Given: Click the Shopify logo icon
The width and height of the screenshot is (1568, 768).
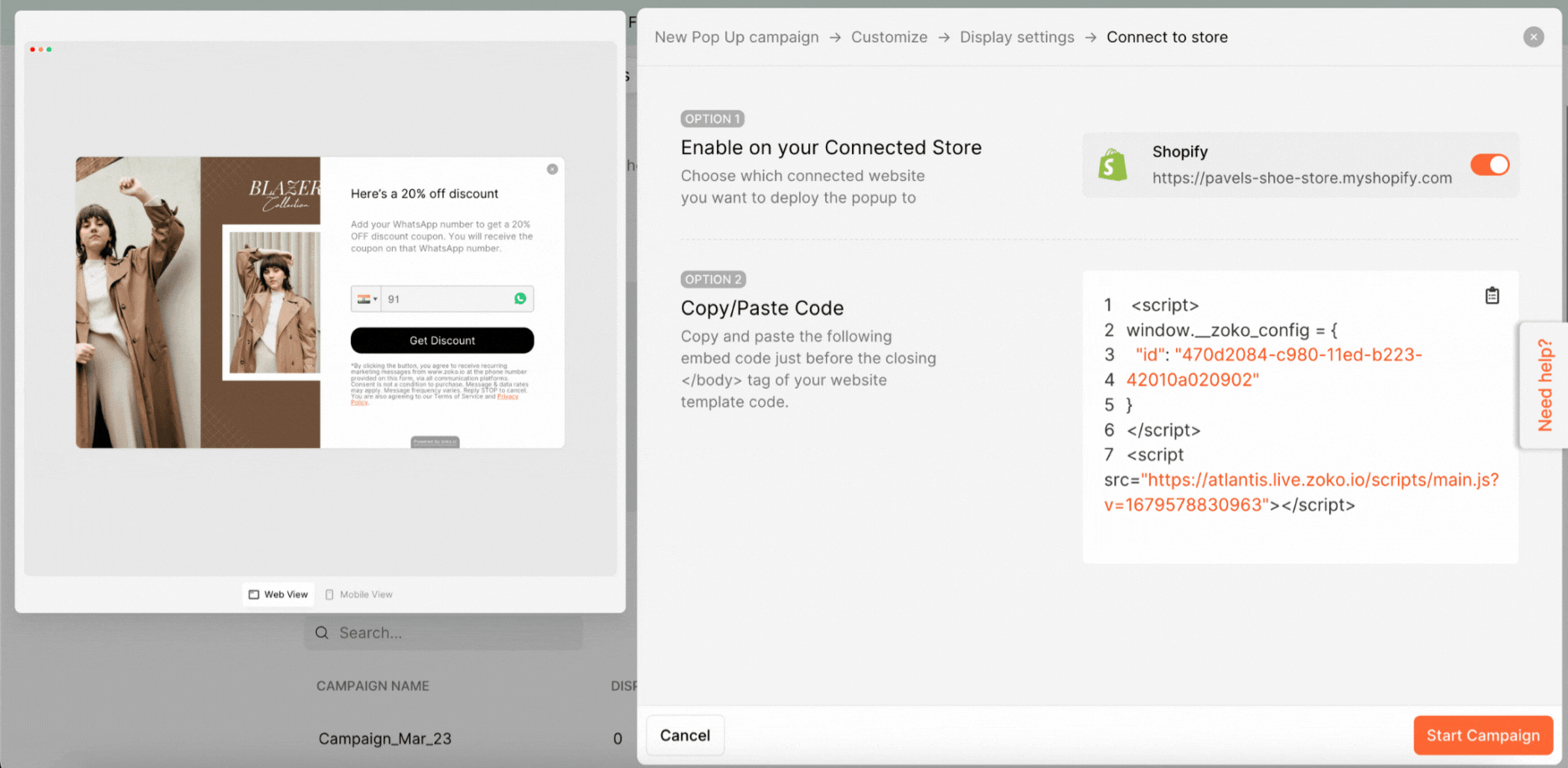Looking at the screenshot, I should click(1112, 165).
